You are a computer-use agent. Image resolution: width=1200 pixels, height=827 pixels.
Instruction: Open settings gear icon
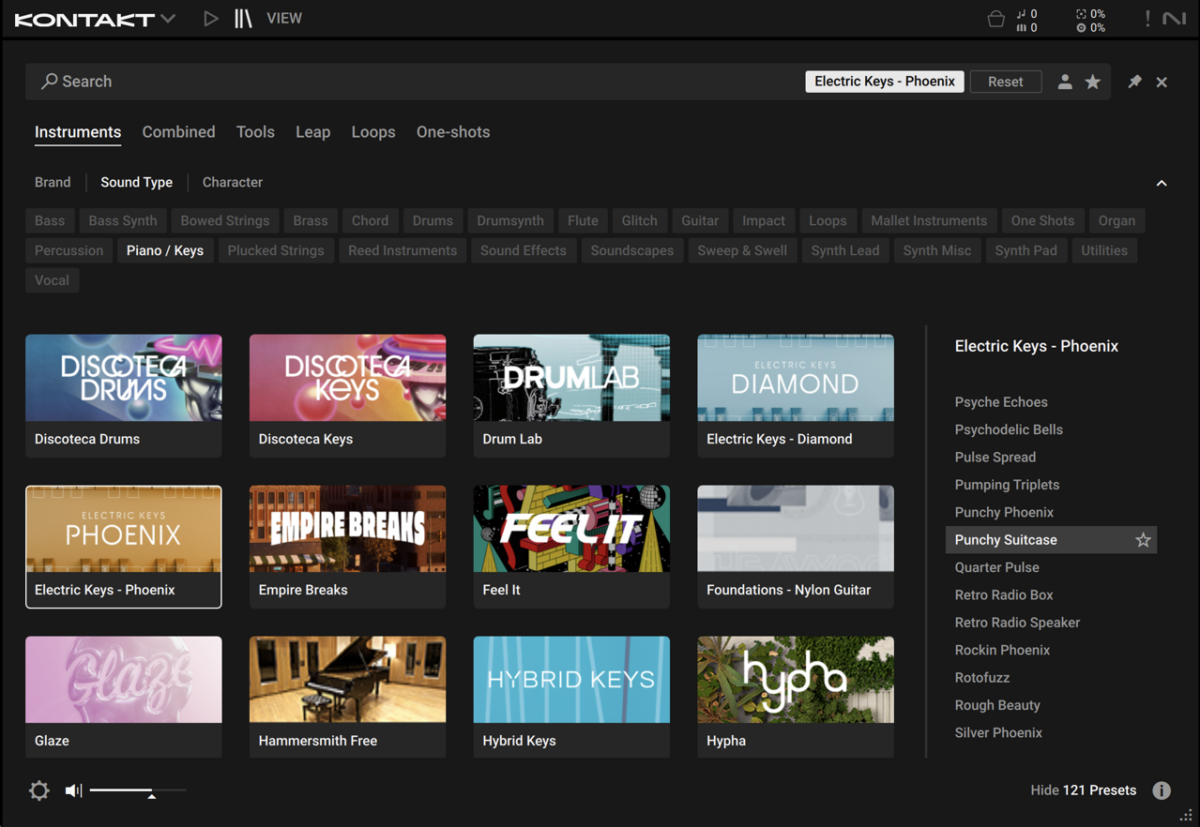click(x=39, y=791)
